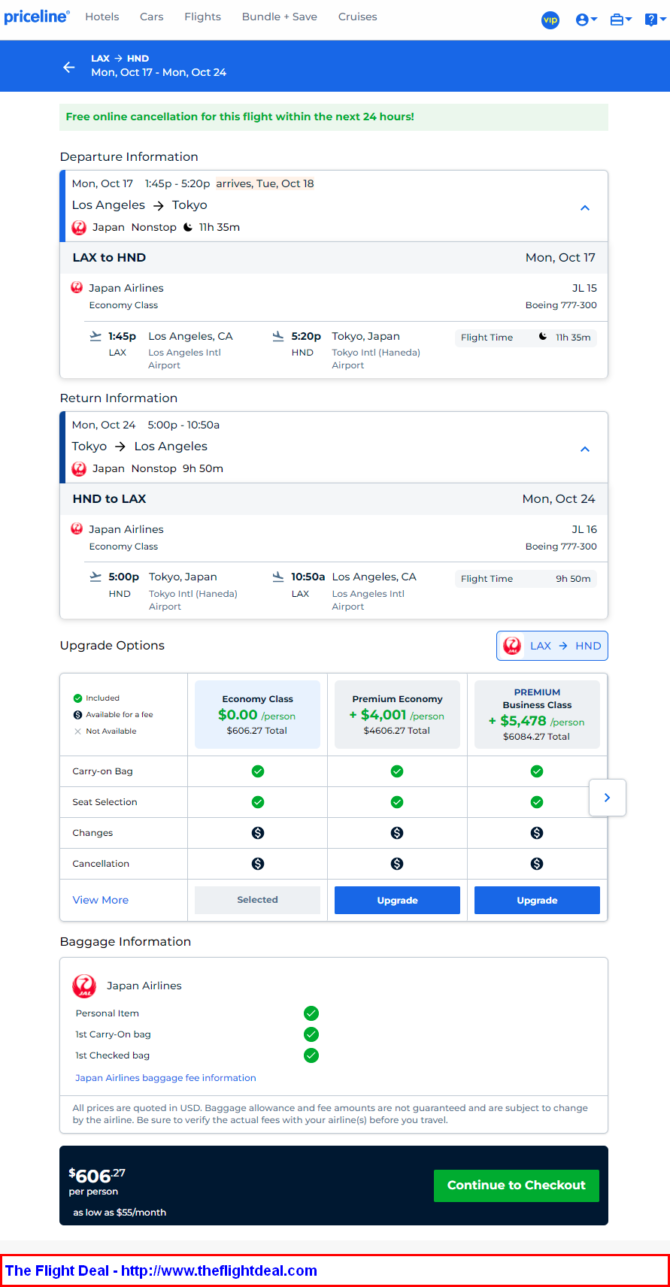Click Business Class Seat Selection checkmark

pos(537,802)
